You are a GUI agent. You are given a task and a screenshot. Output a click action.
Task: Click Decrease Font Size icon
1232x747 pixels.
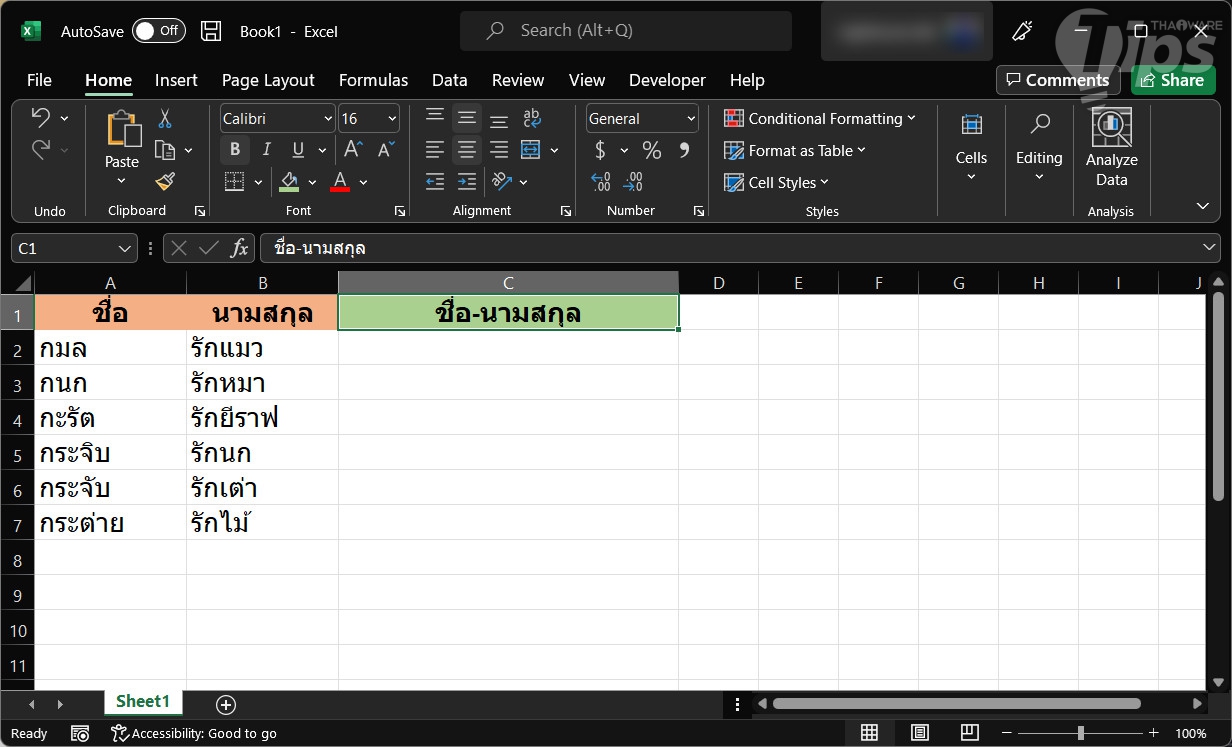pyautogui.click(x=385, y=150)
